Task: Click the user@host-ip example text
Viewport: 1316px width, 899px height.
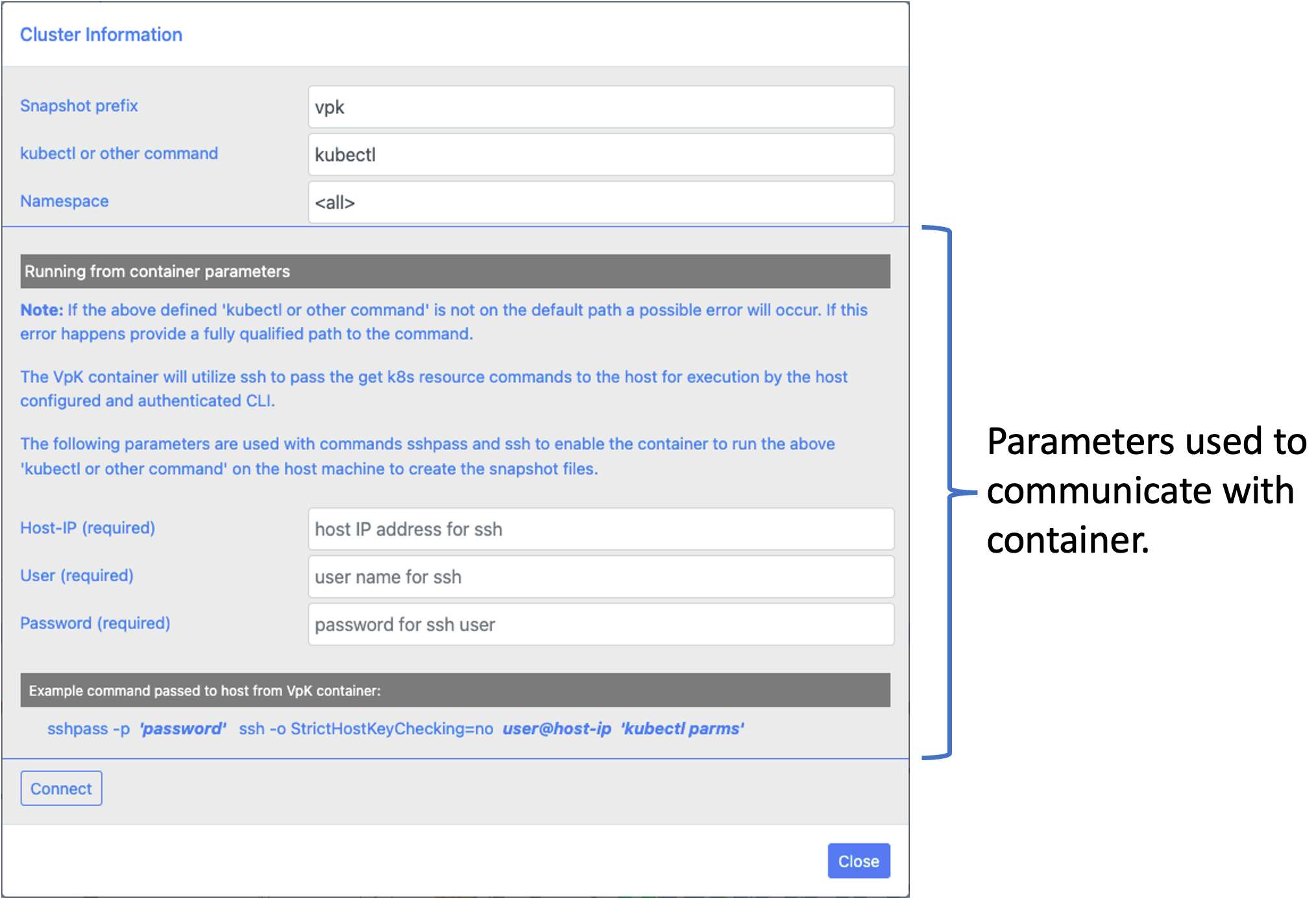Action: [557, 729]
